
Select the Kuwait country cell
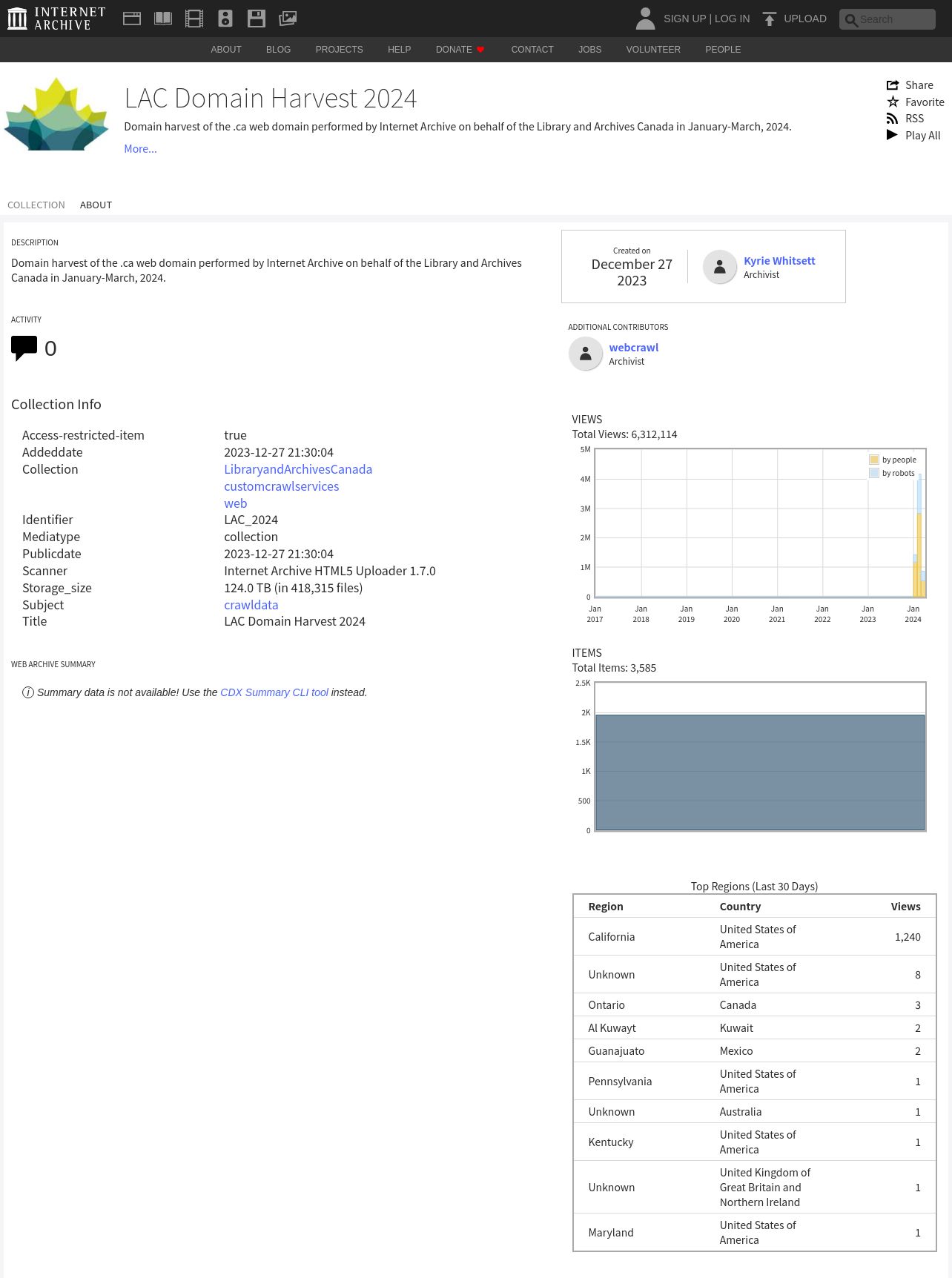pos(736,1028)
